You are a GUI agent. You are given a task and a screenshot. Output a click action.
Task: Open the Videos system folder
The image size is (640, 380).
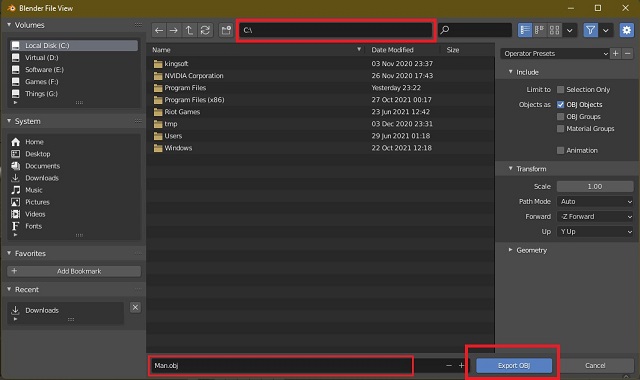(x=73, y=214)
